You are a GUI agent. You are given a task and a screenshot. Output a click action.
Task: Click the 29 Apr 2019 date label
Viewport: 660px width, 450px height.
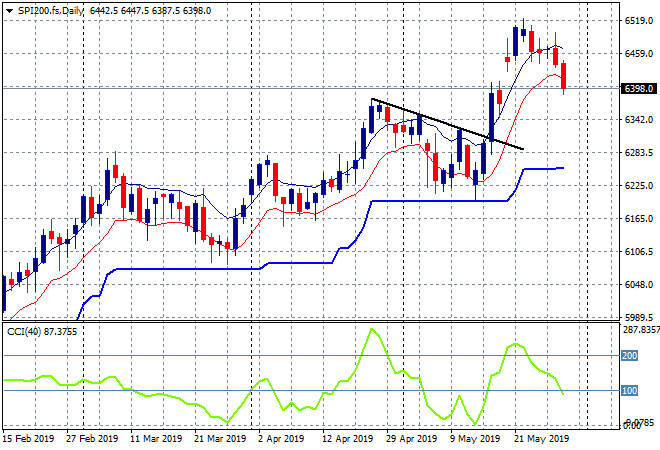[x=411, y=439]
